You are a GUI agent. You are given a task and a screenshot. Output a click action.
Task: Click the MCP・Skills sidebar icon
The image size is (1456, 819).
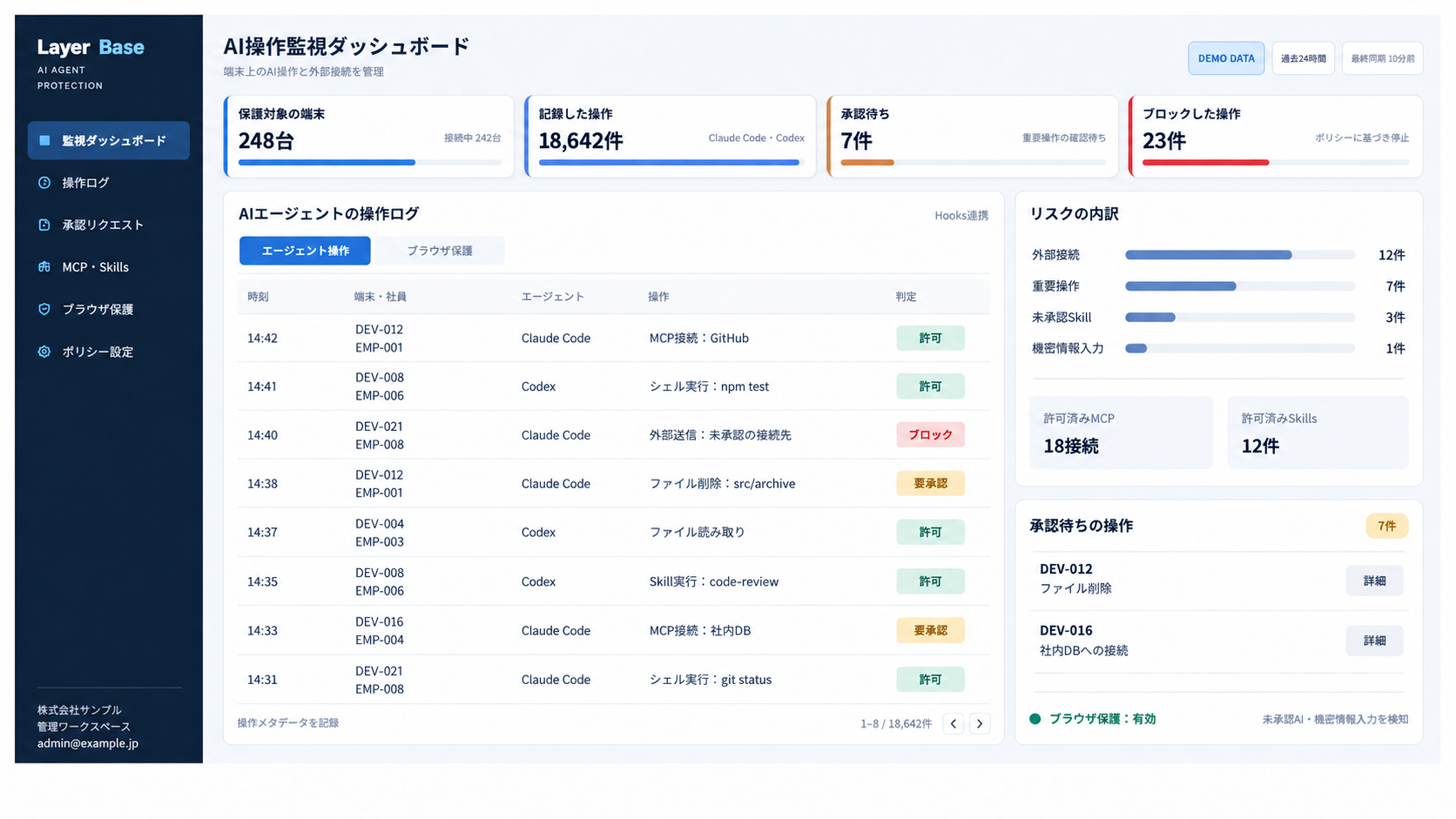[x=44, y=267]
